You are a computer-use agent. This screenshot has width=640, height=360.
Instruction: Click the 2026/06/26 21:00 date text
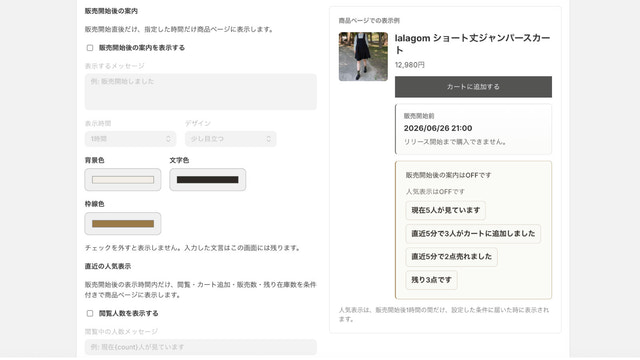tap(438, 128)
